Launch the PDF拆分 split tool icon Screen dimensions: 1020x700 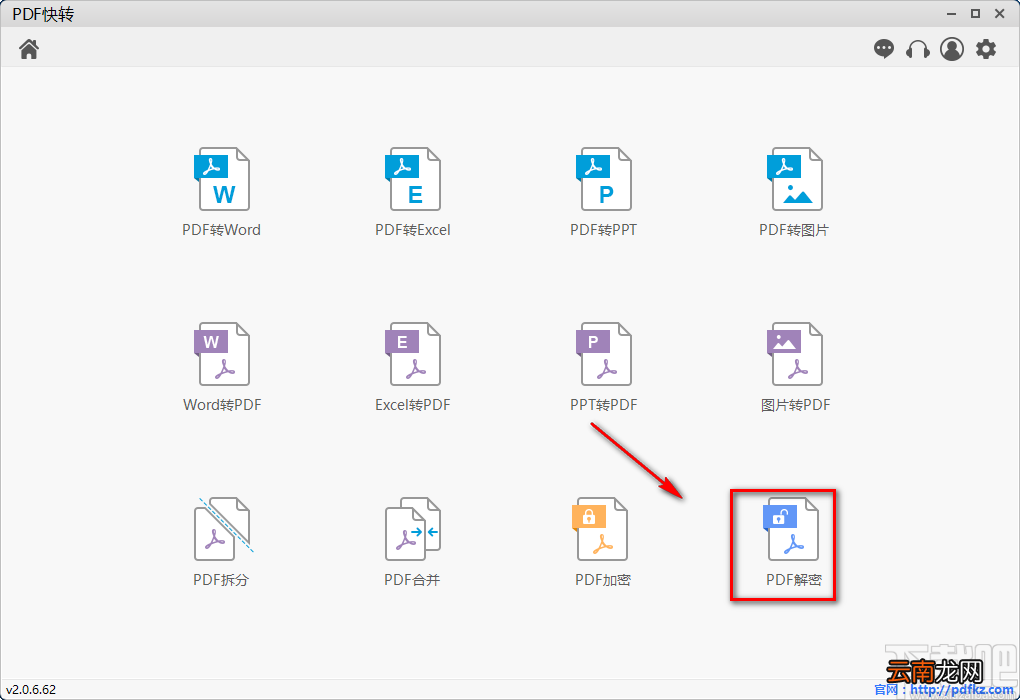pyautogui.click(x=223, y=529)
